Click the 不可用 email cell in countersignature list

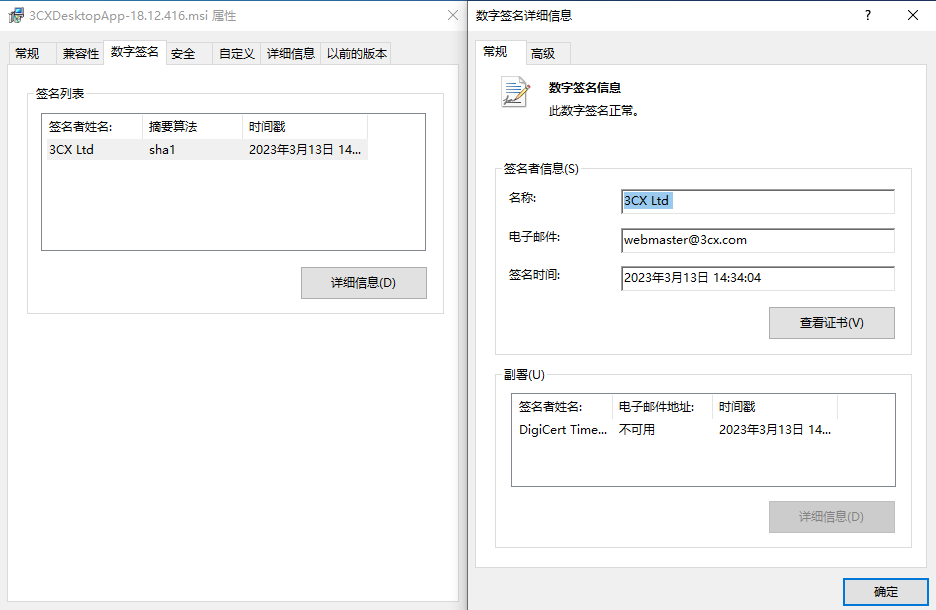[x=637, y=430]
